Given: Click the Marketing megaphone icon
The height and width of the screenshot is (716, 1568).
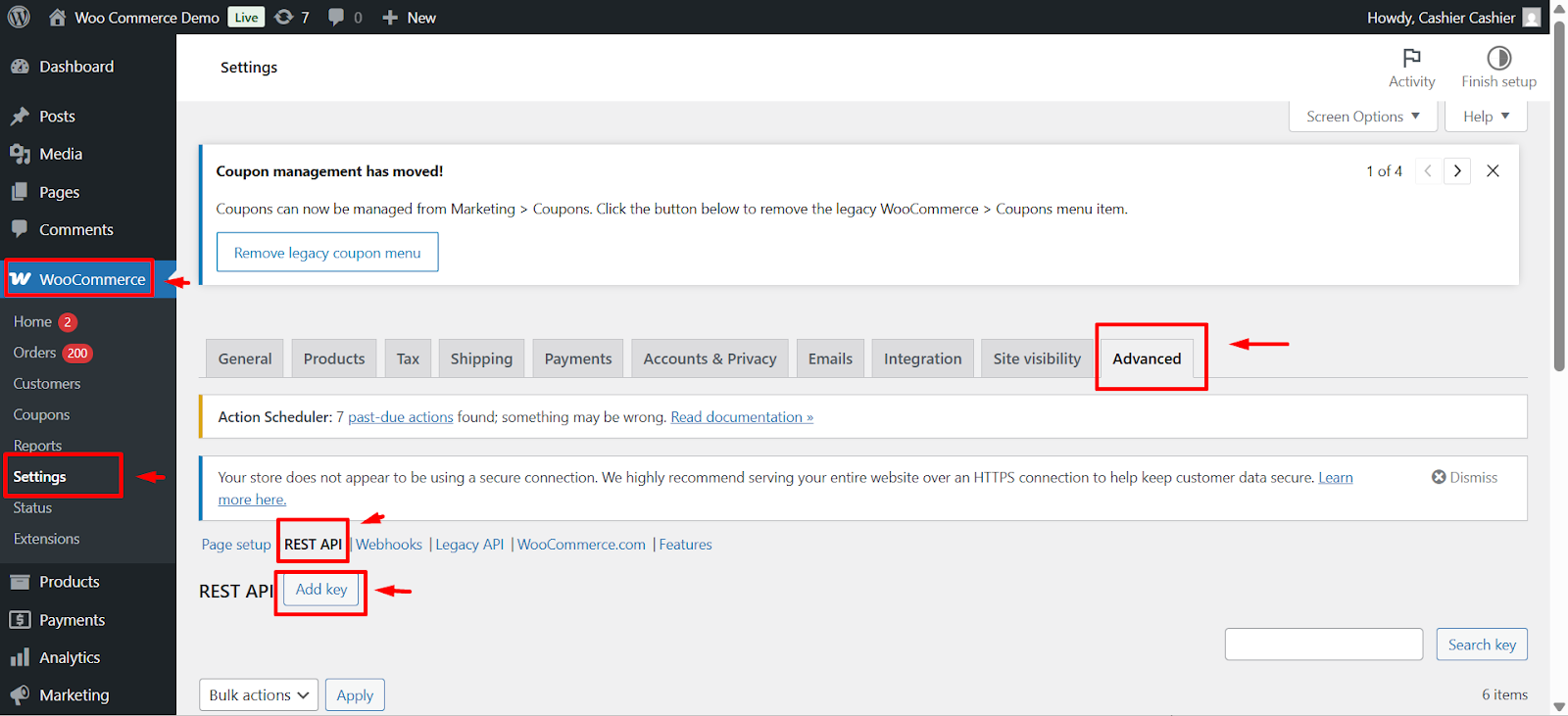Looking at the screenshot, I should (20, 694).
